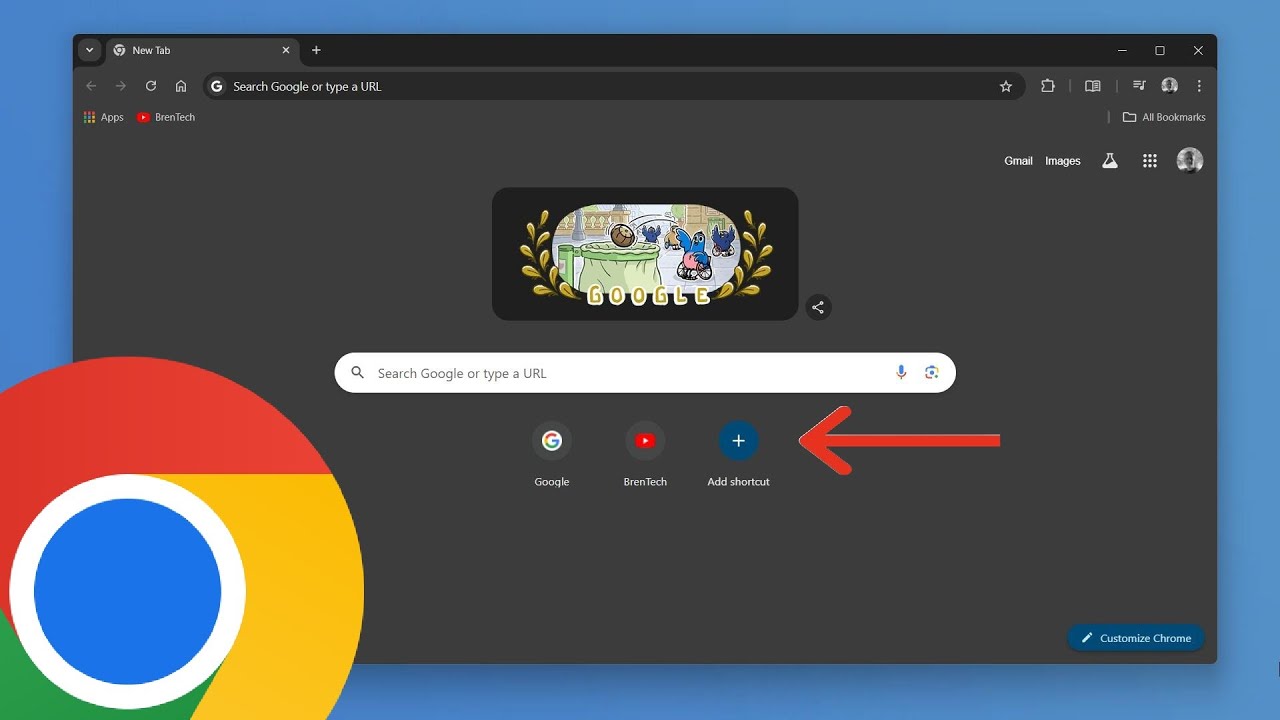Open Chrome's three-dot menu
Viewport: 1280px width, 720px height.
click(1199, 86)
